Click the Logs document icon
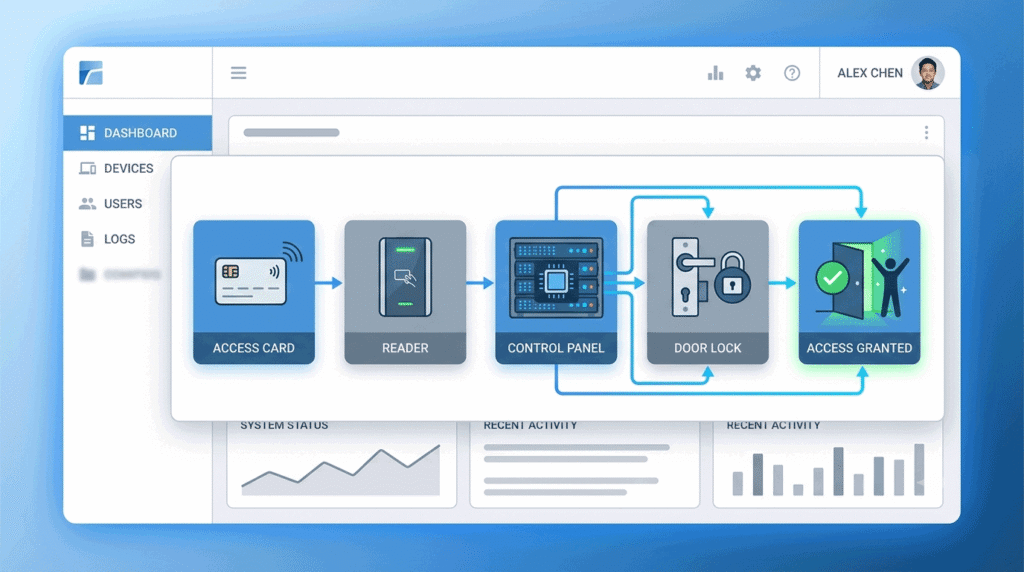 click(x=87, y=239)
